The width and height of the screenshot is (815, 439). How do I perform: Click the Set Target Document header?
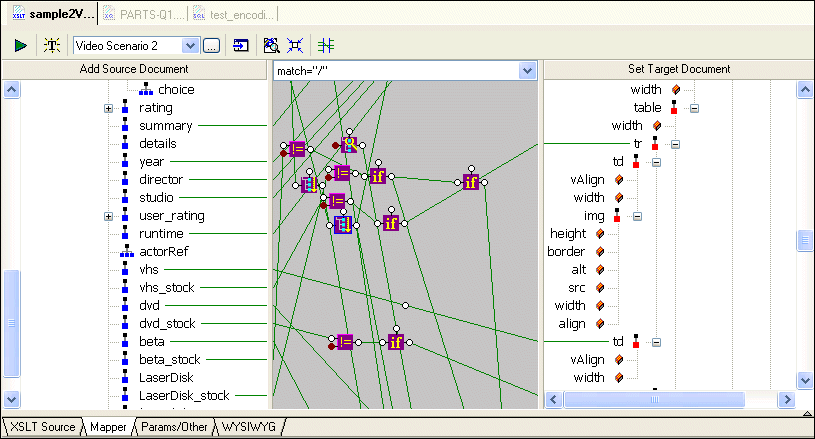point(678,69)
